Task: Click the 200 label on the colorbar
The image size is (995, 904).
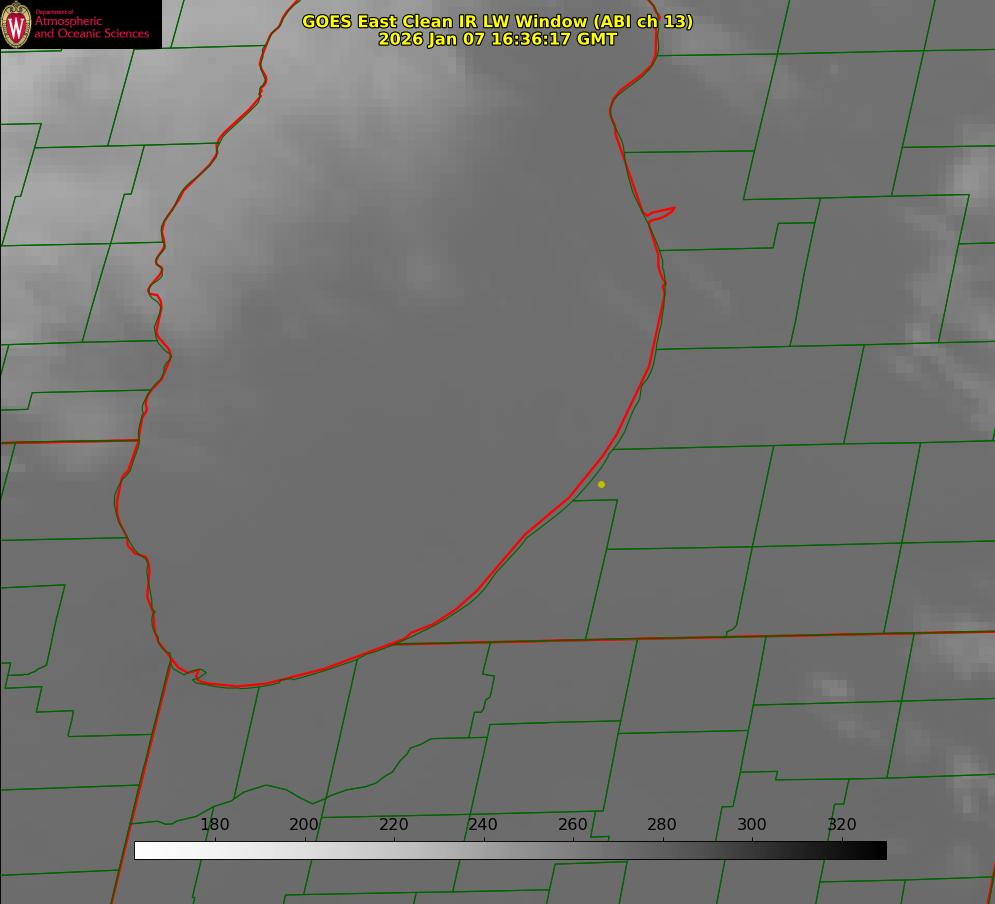Action: [x=304, y=824]
